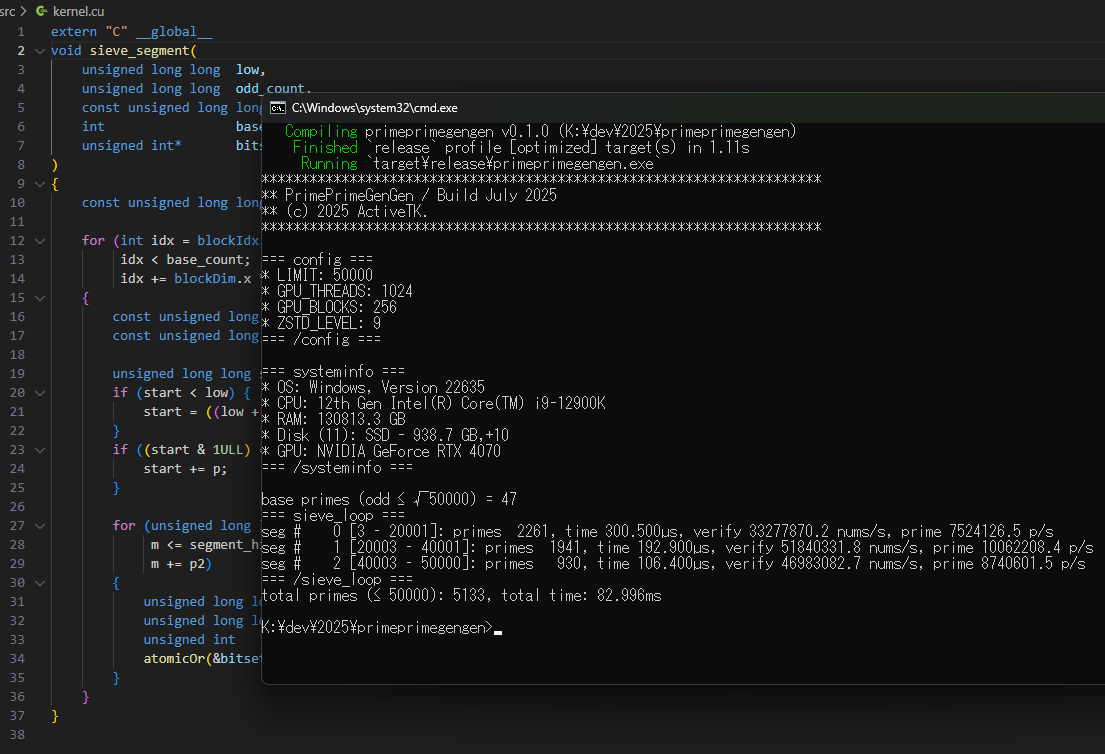This screenshot has height=754, width=1105.
Task: Click the __global__ keyword on line 1
Action: [174, 32]
